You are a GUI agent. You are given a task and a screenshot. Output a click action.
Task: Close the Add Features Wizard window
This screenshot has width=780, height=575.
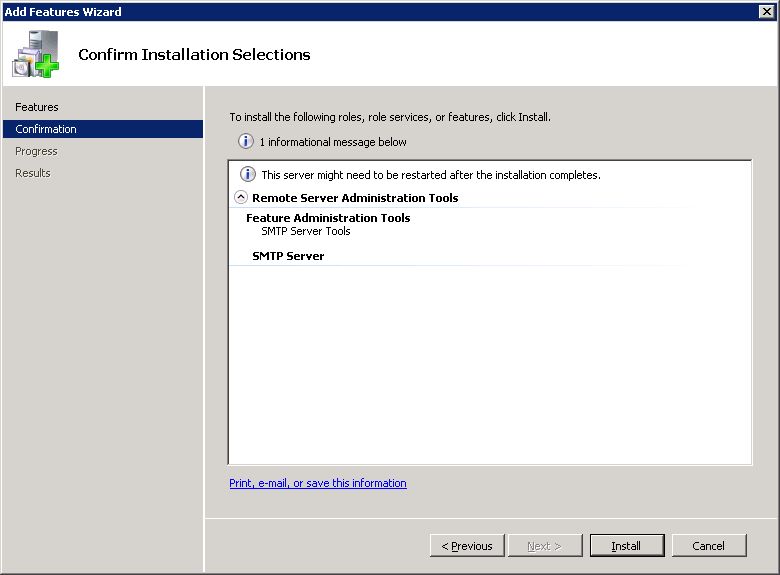coord(766,11)
